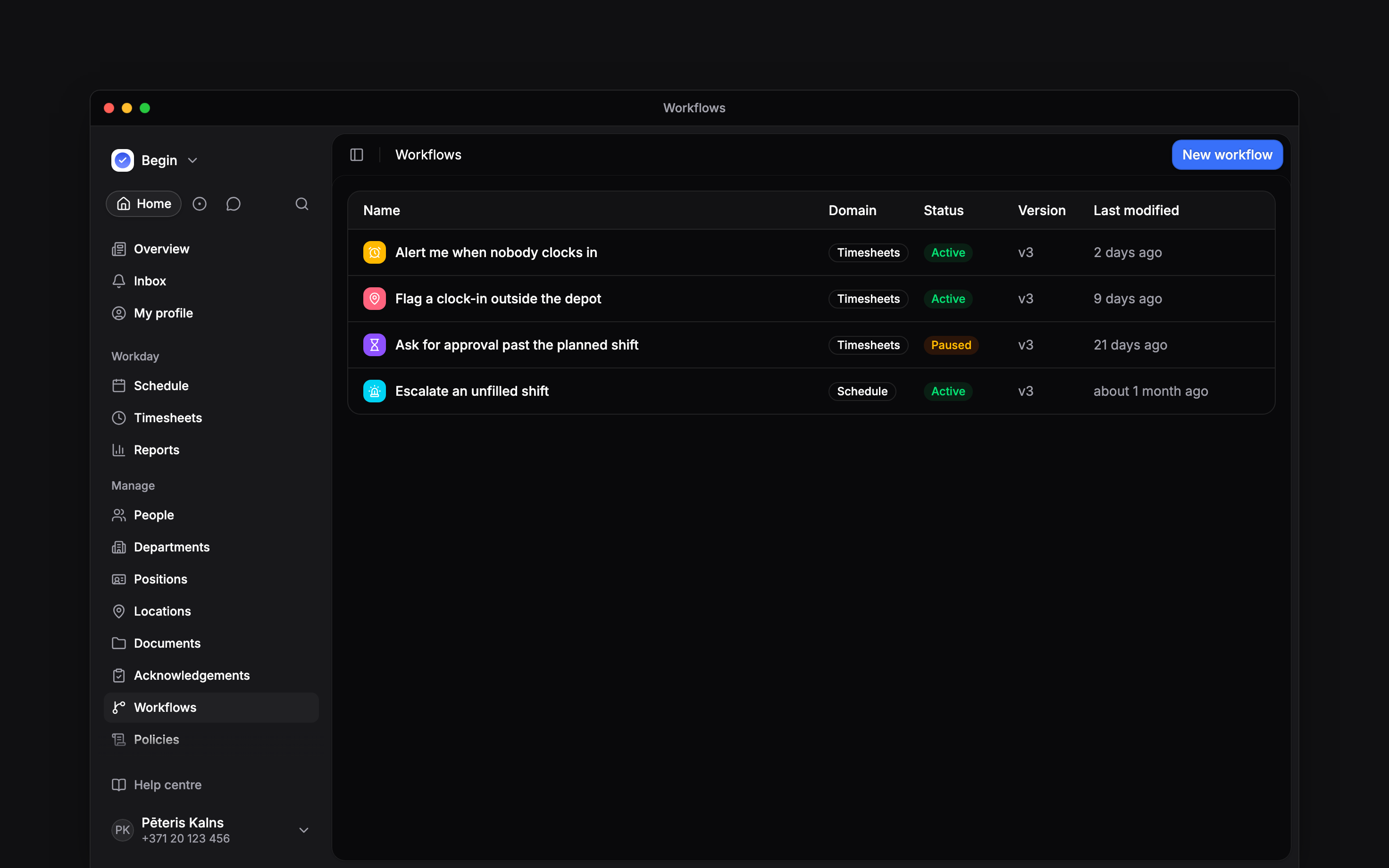Click Active status on Escalate row

(948, 392)
